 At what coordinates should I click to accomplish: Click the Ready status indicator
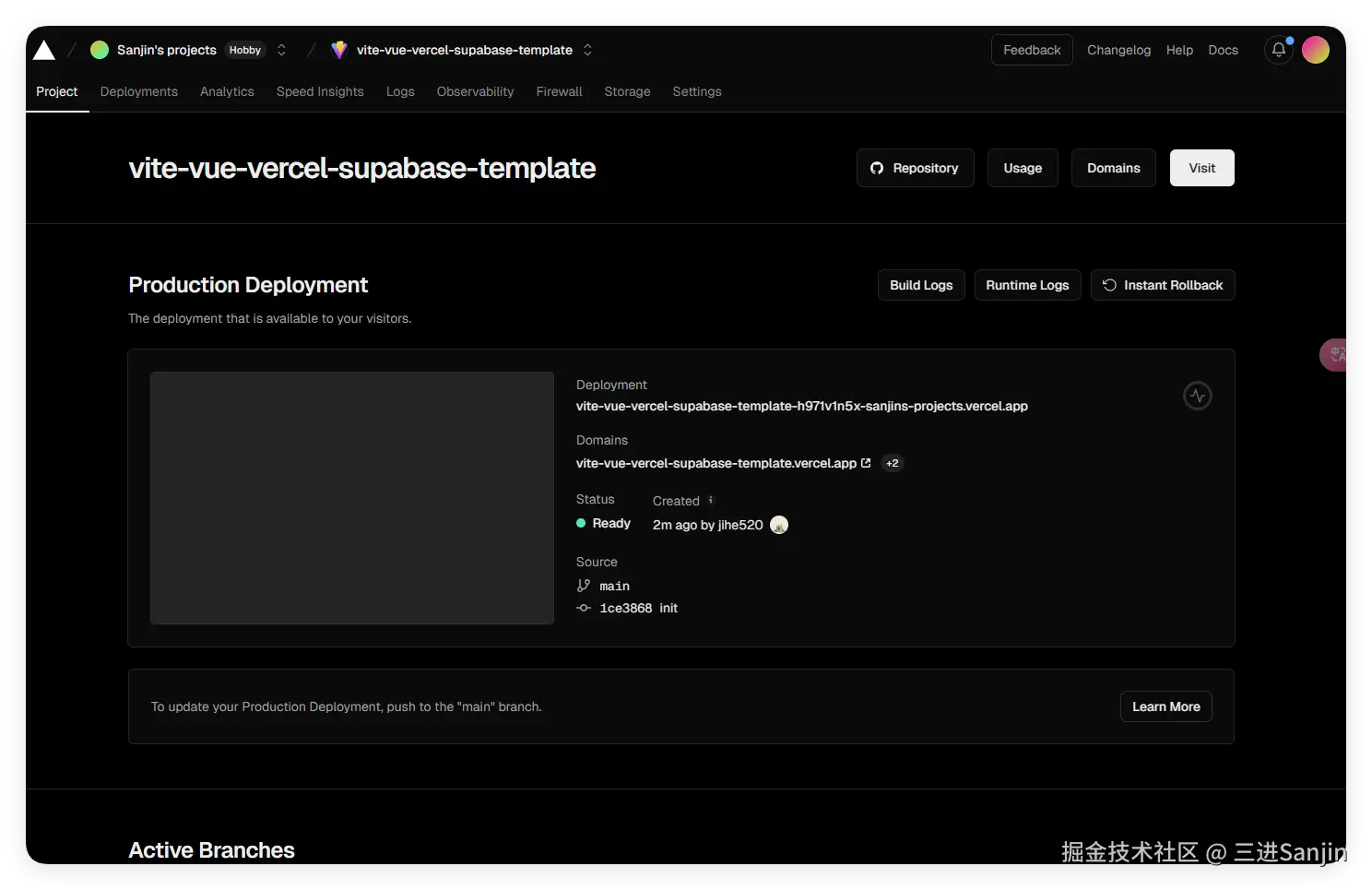click(x=604, y=523)
